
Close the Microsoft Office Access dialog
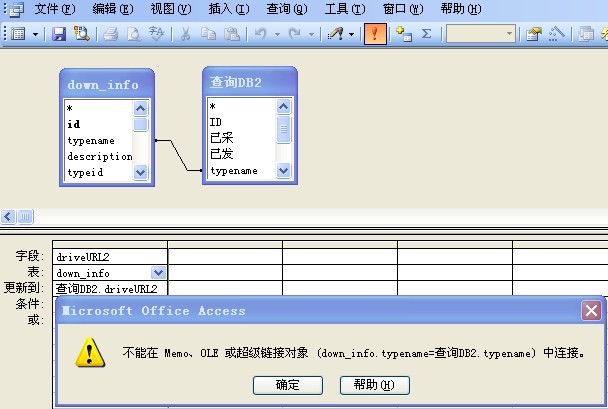pyautogui.click(x=591, y=311)
